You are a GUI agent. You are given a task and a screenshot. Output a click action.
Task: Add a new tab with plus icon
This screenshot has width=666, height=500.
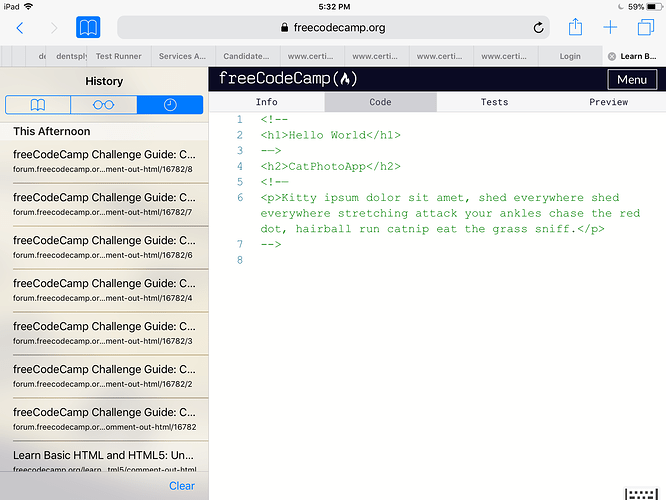[x=610, y=28]
